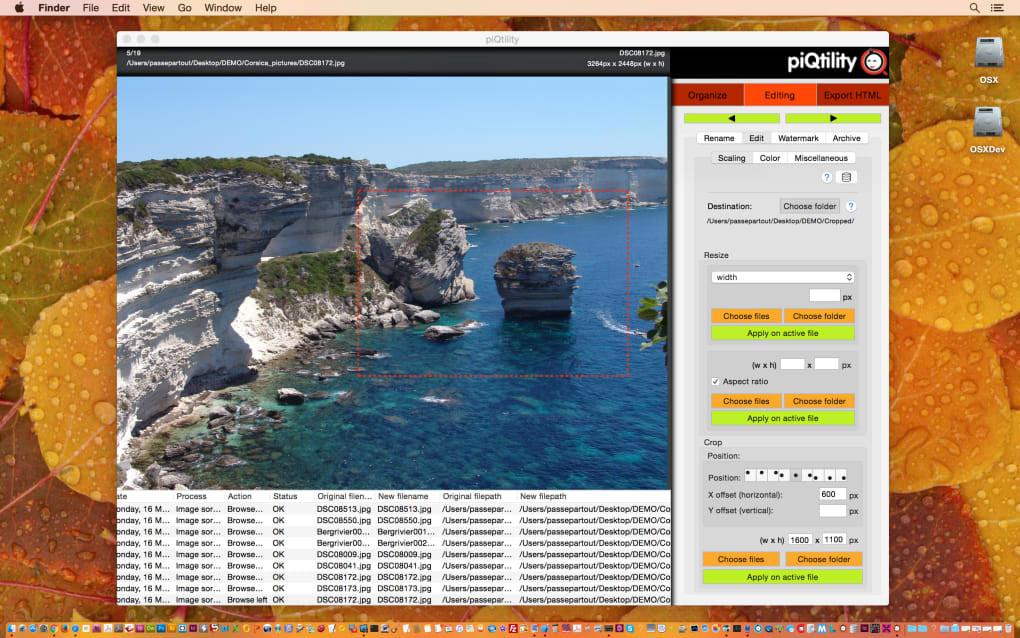Click Choose folder below Aspect ratio
1020x638 pixels.
click(819, 401)
